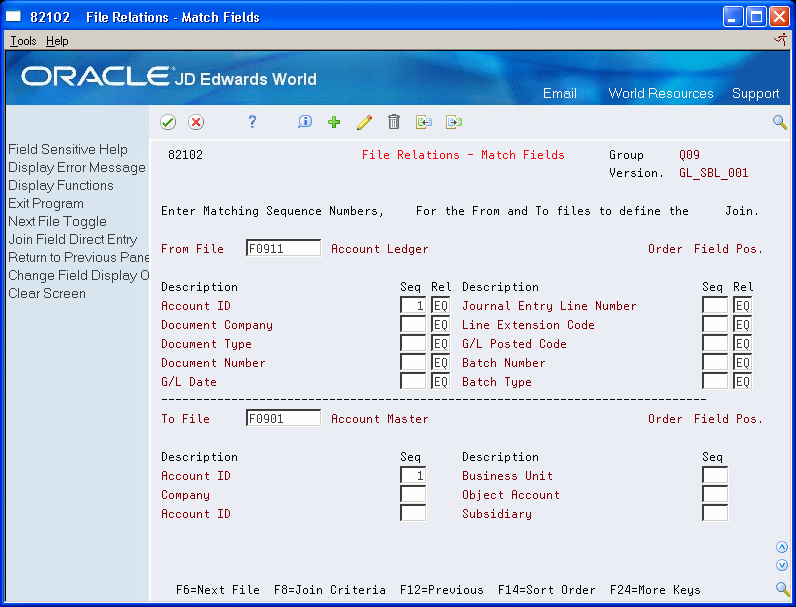Click F8=Join Criteria function key
This screenshot has height=607, width=796.
[329, 590]
